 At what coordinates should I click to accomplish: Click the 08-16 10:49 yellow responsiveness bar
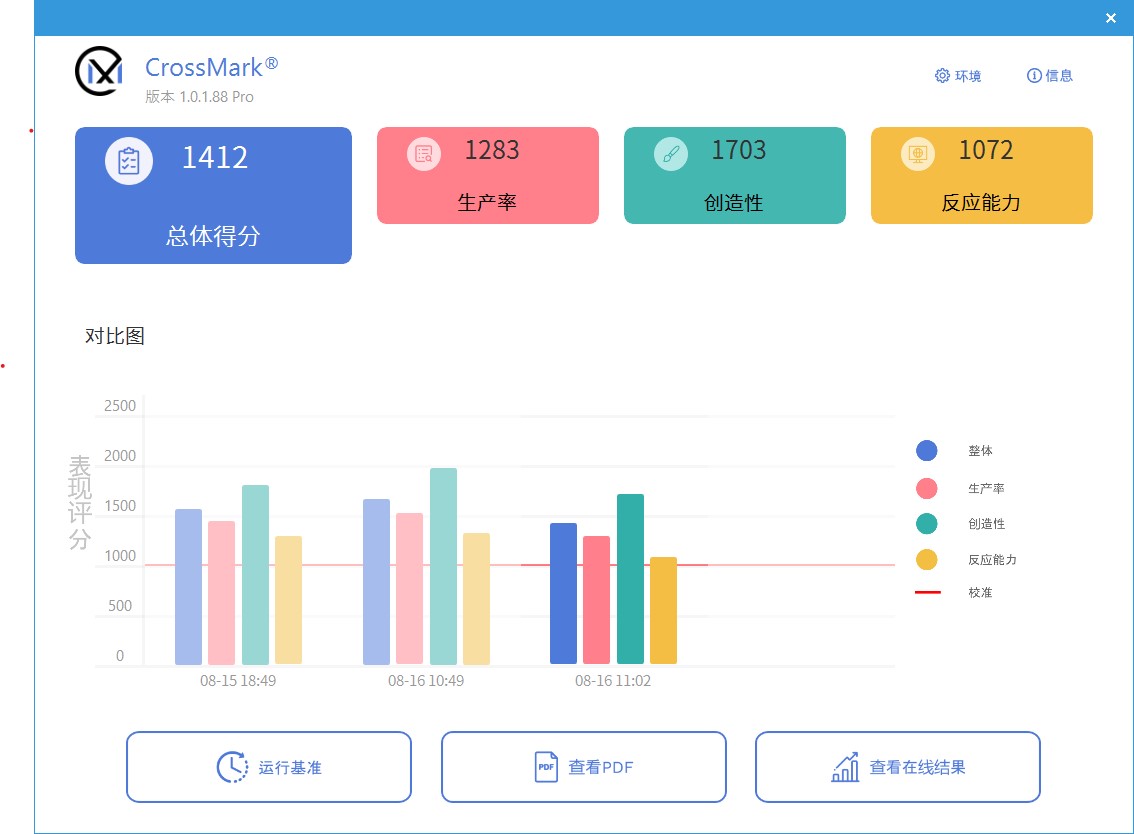[x=477, y=599]
